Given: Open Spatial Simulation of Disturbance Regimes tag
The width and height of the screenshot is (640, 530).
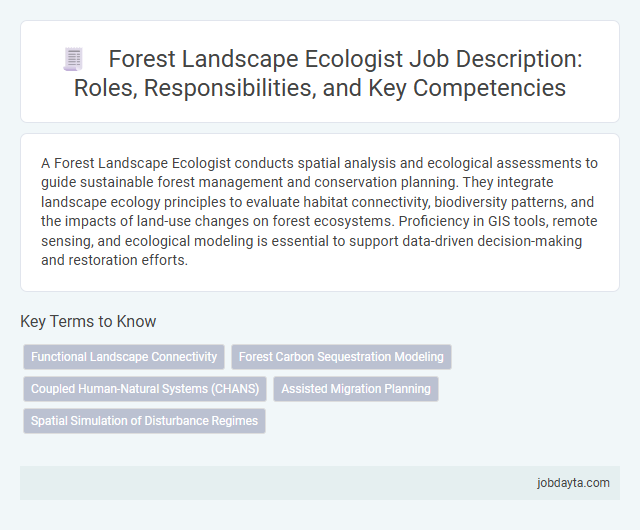Looking at the screenshot, I should (x=144, y=421).
